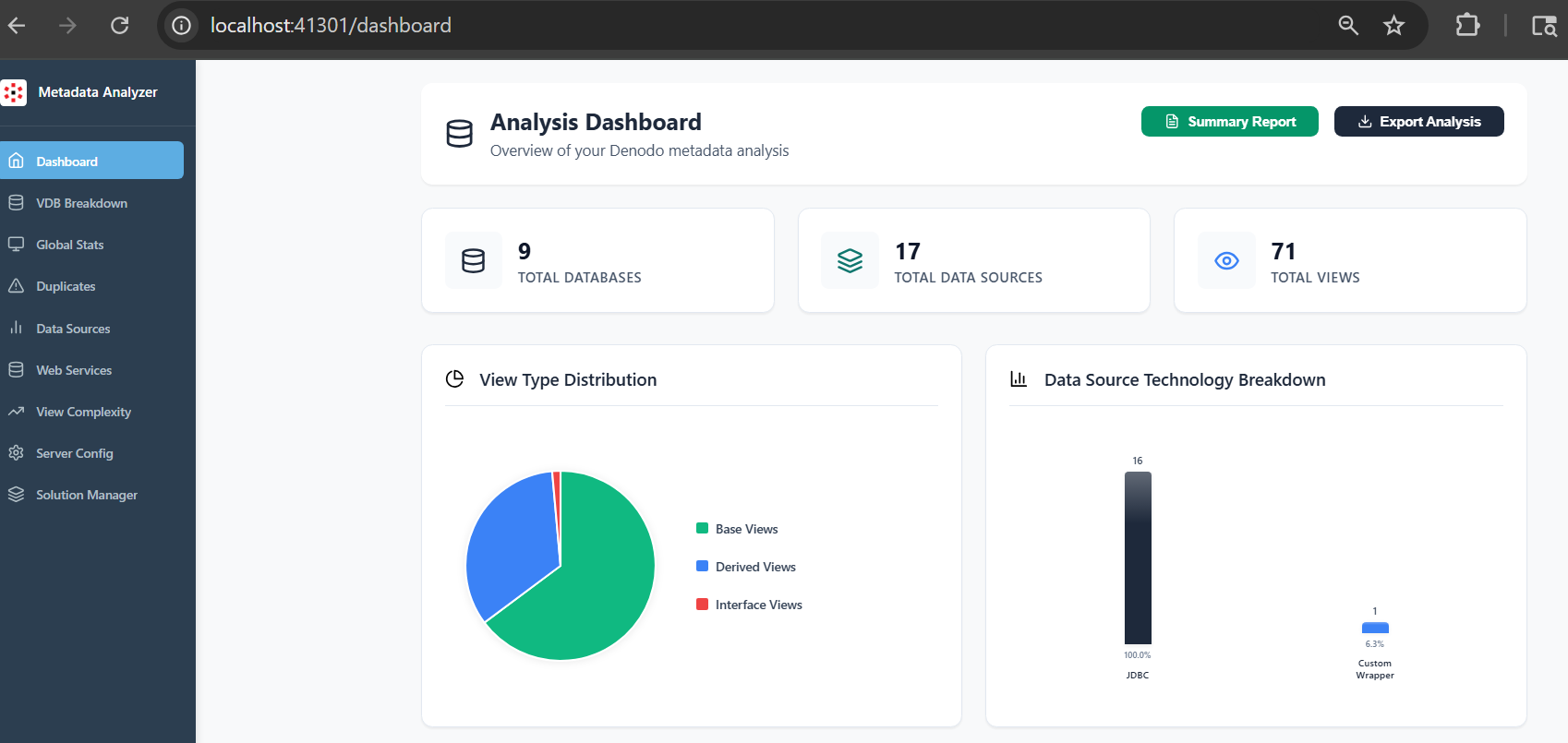Click the Total Databases card icon
This screenshot has height=743, width=1568.
(474, 260)
